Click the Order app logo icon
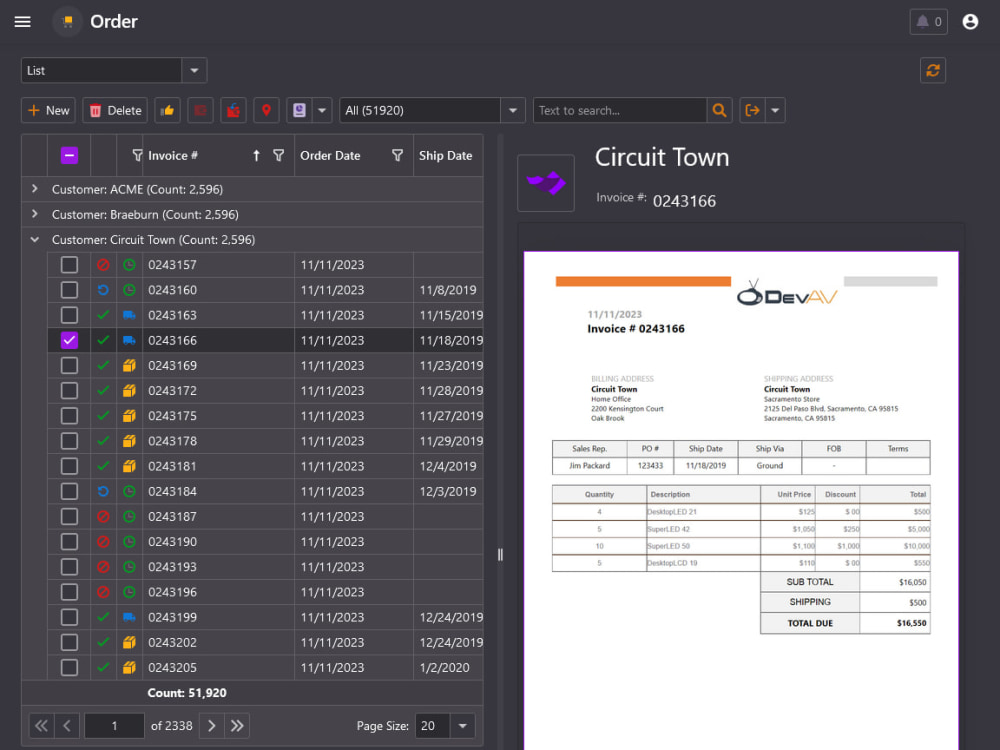This screenshot has height=750, width=1000. pos(68,22)
